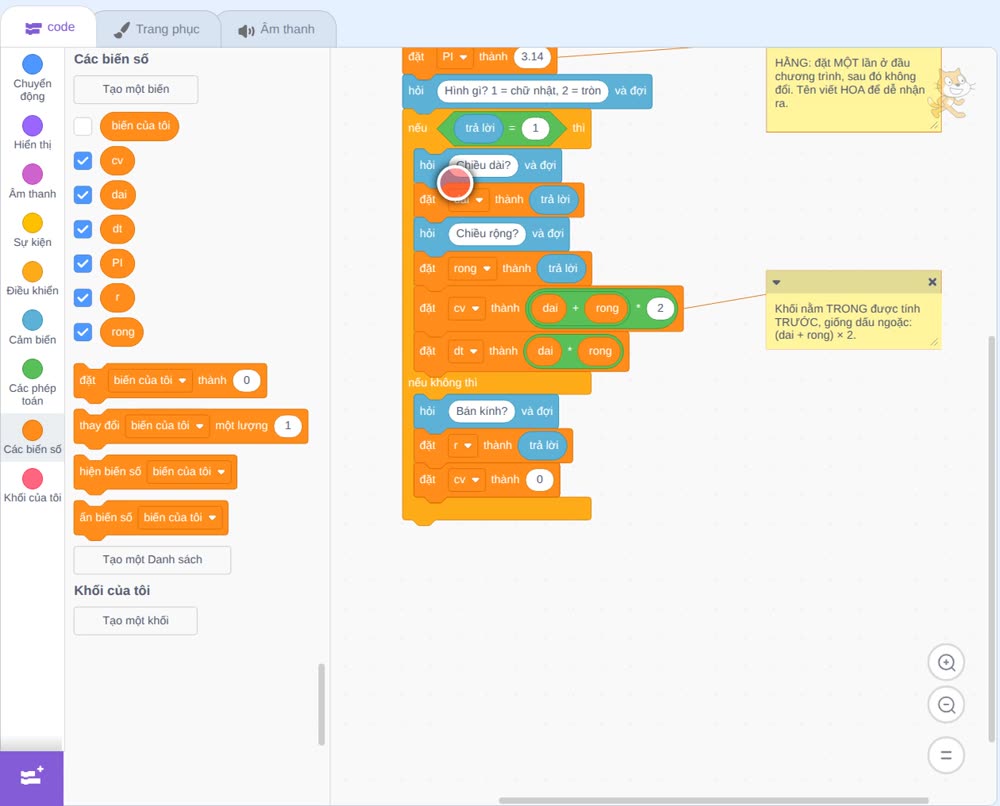Zoom out of the workspace
Screen dimensions: 1000x806
pos(946,705)
